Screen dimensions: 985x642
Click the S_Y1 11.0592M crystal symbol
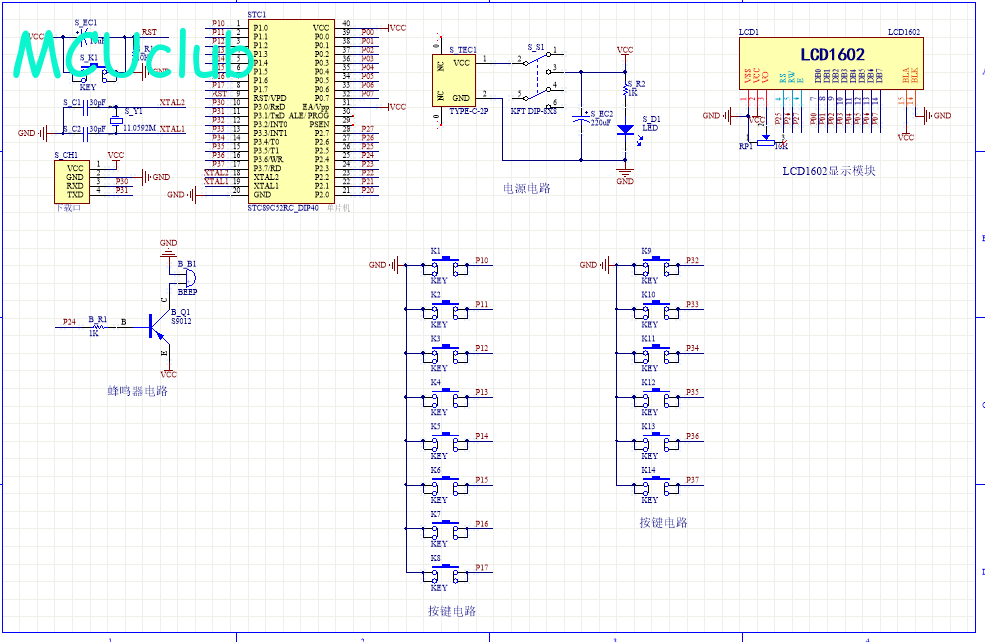[116, 122]
